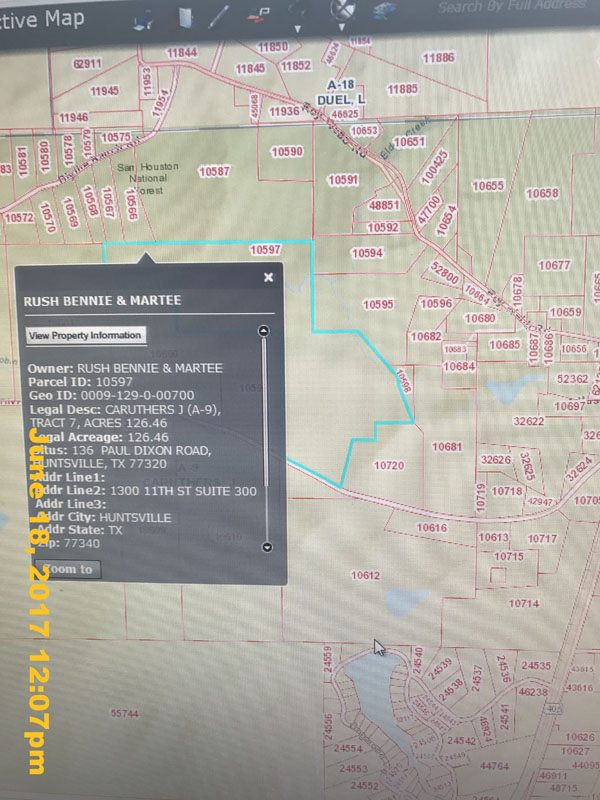Click the globe basemap icon

coord(342,9)
